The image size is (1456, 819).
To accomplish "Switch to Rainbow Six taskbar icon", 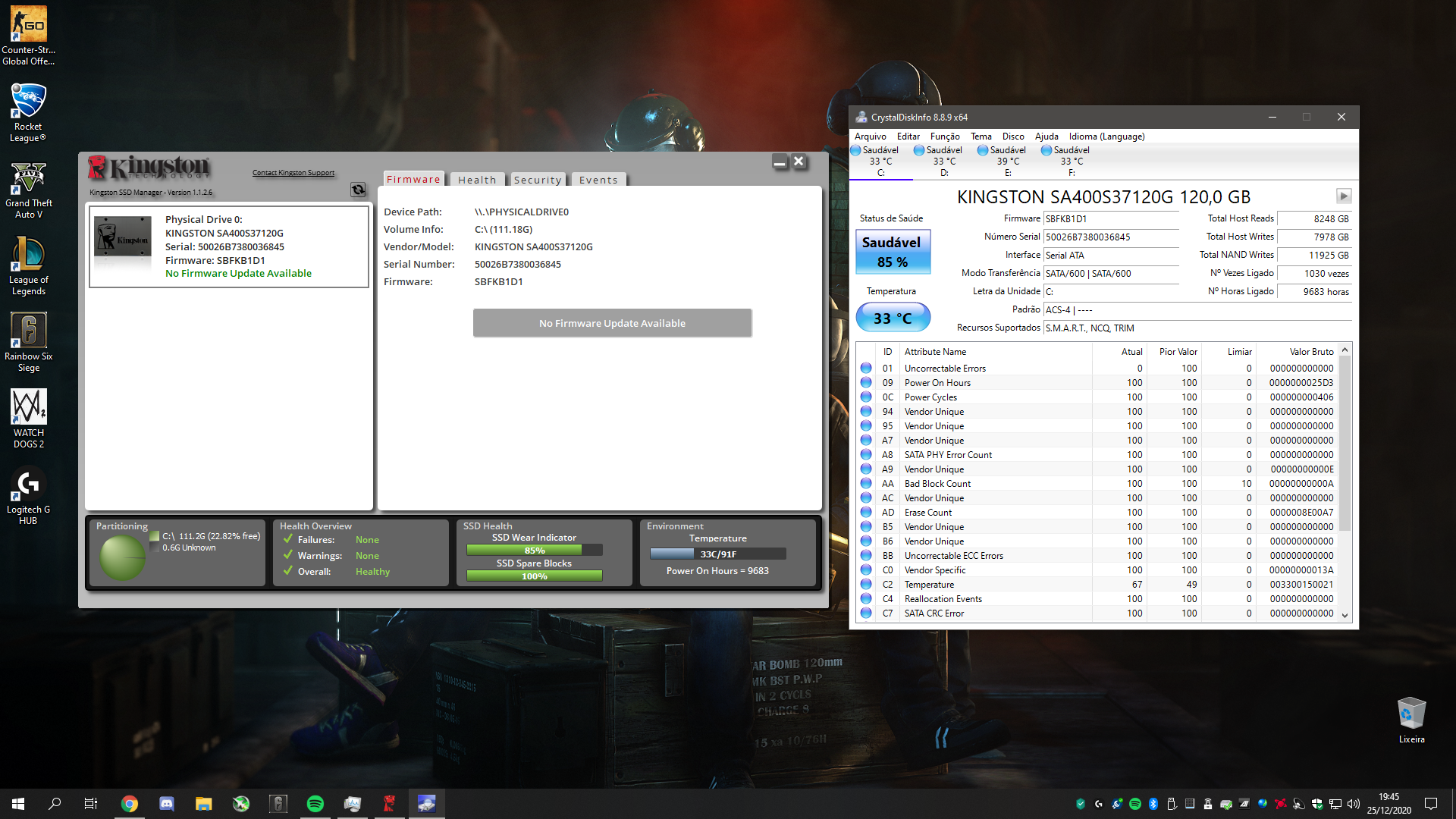I will click(278, 804).
